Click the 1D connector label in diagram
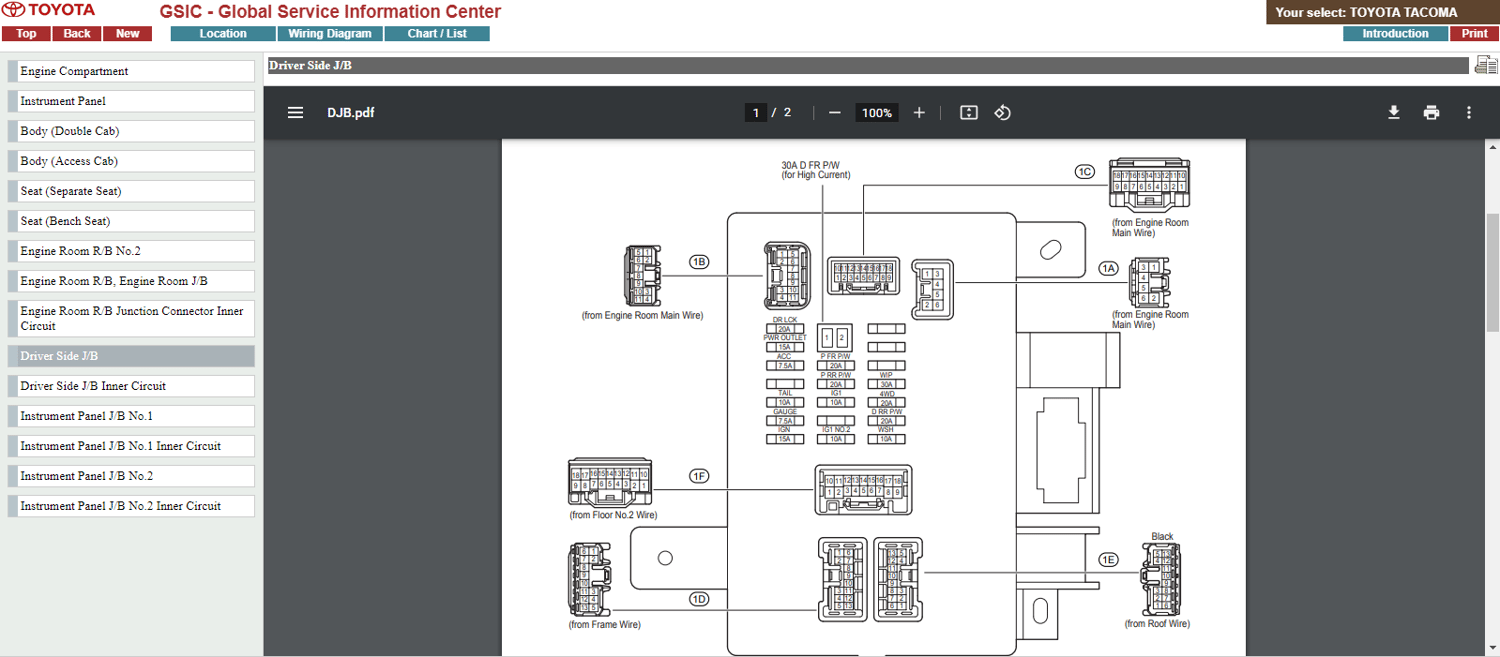Viewport: 1500px width, 657px height. pyautogui.click(x=698, y=598)
